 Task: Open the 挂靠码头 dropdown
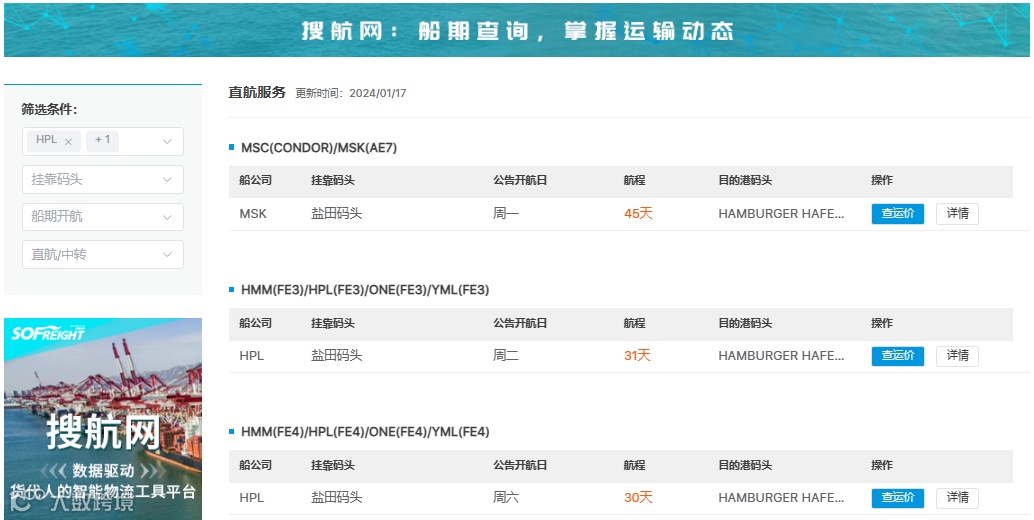[103, 179]
